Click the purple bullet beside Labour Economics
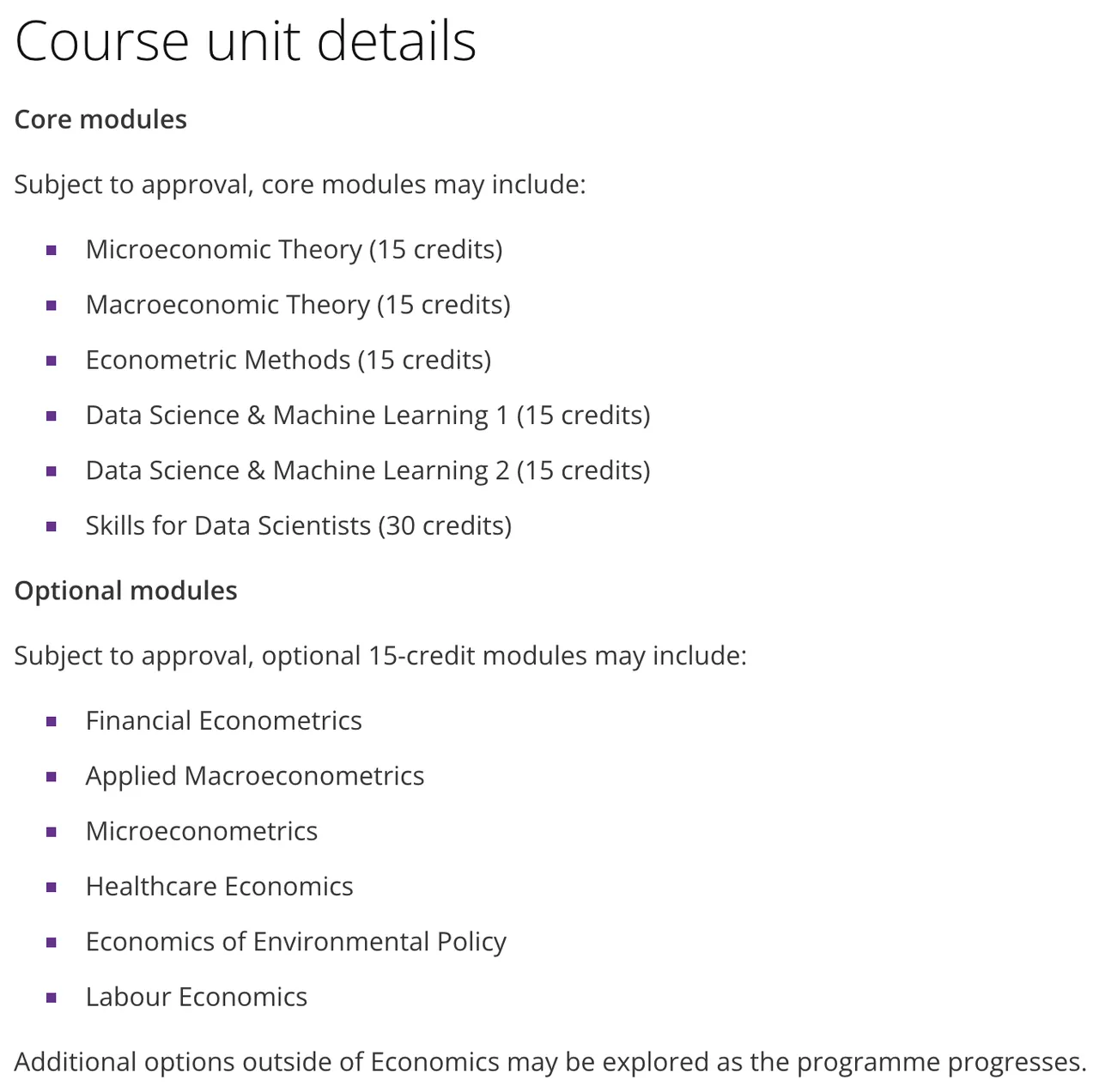The height and width of the screenshot is (1092, 1099). coord(52,998)
